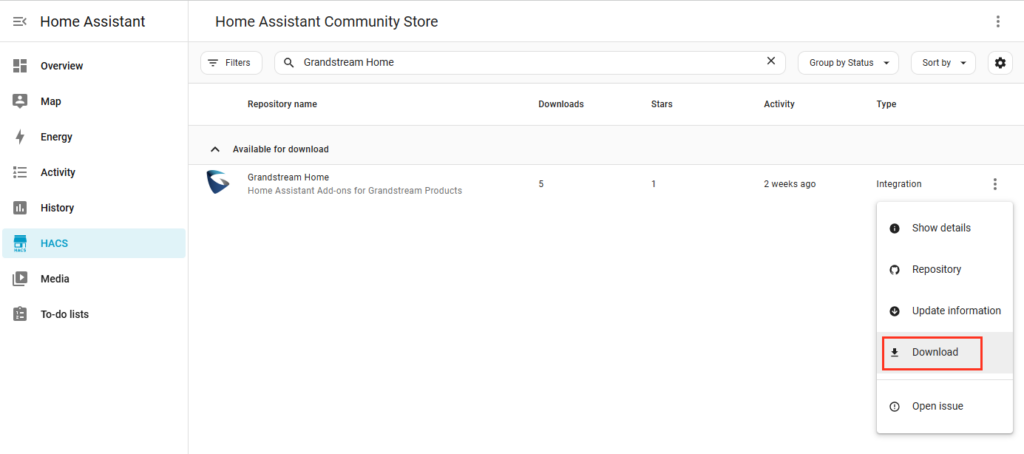Click the Activity list icon
This screenshot has width=1024, height=454.
20,172
